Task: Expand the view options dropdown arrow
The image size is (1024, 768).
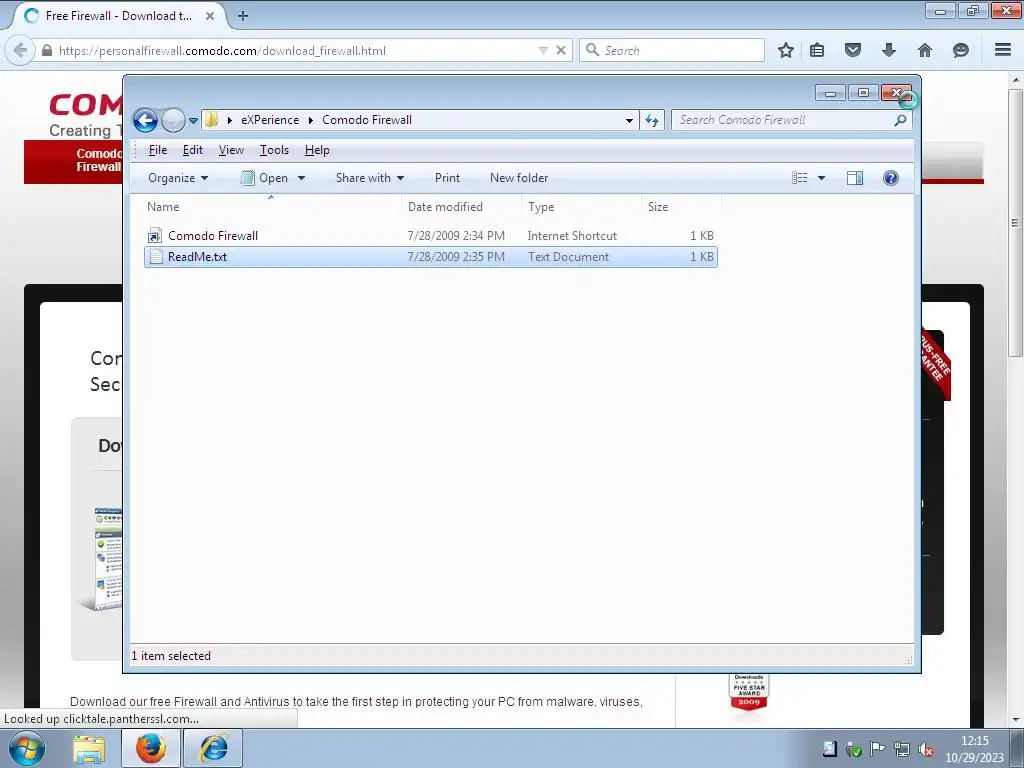Action: pyautogui.click(x=822, y=178)
